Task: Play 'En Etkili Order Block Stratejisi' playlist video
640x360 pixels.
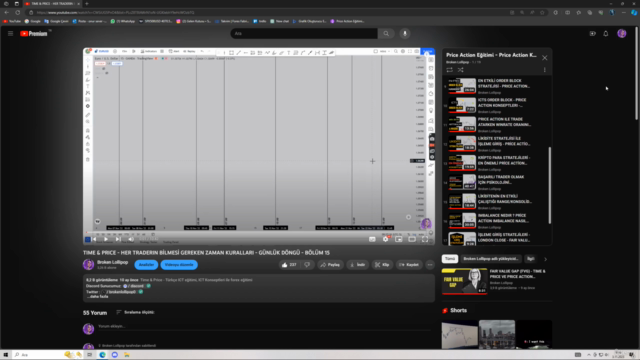Action: coord(496,86)
